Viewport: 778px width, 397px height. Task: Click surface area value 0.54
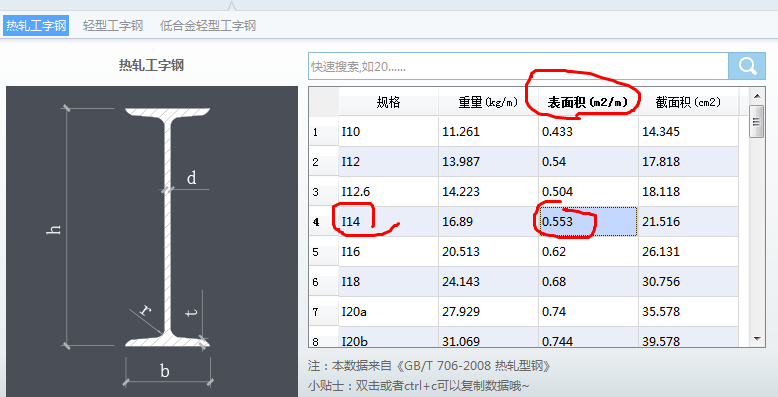click(588, 162)
